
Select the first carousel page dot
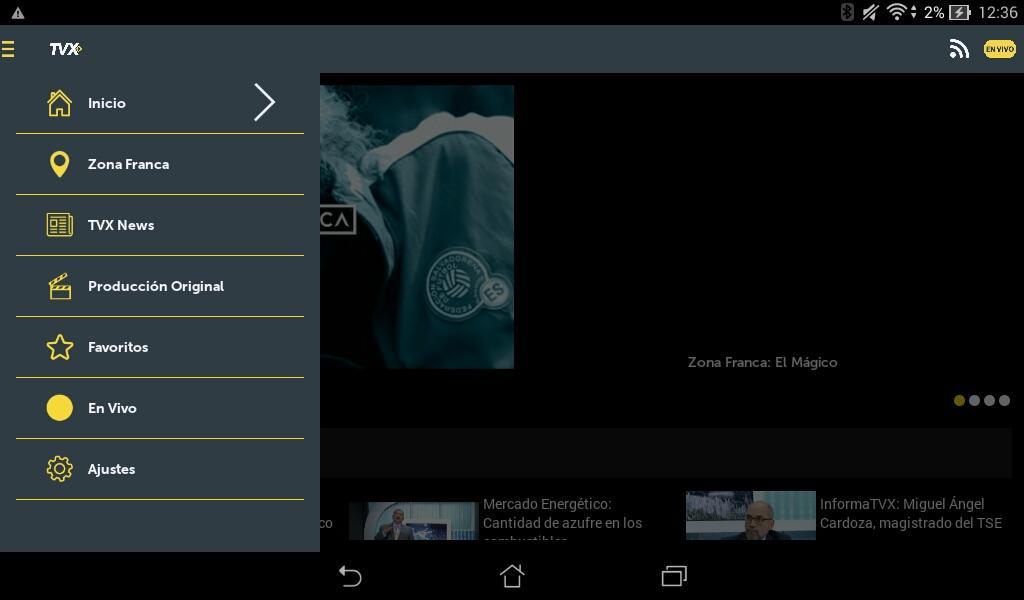959,400
